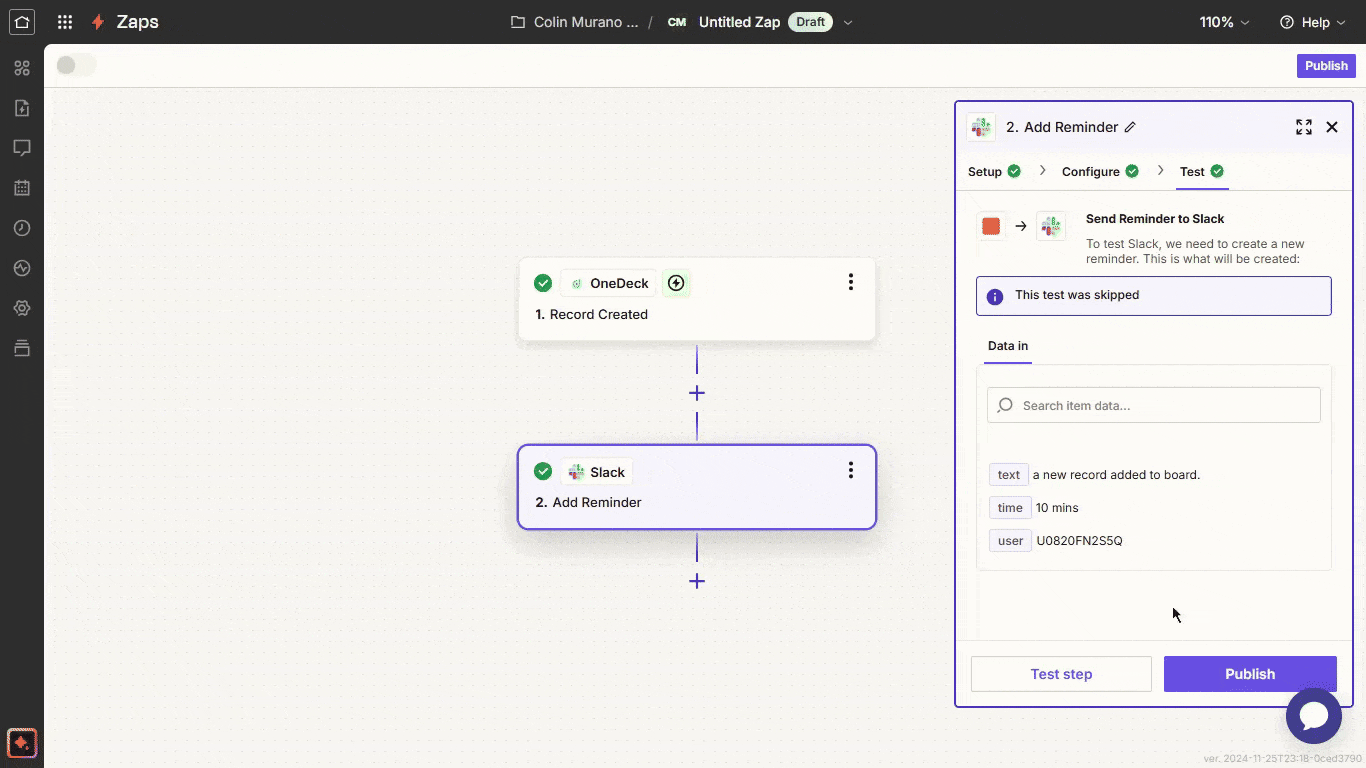Screen dimensions: 1366x768
Task: Select the Test tab
Action: (1201, 171)
